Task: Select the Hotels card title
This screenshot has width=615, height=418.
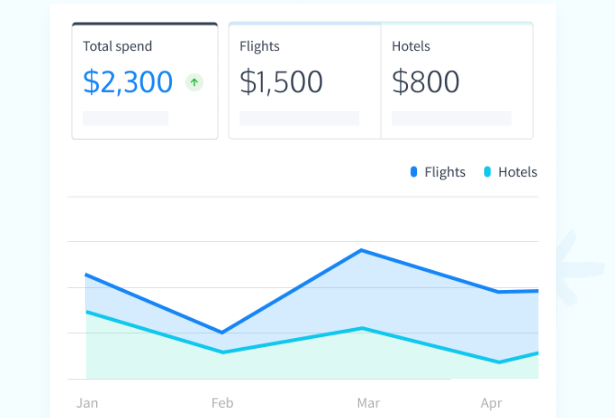Action: tap(411, 46)
